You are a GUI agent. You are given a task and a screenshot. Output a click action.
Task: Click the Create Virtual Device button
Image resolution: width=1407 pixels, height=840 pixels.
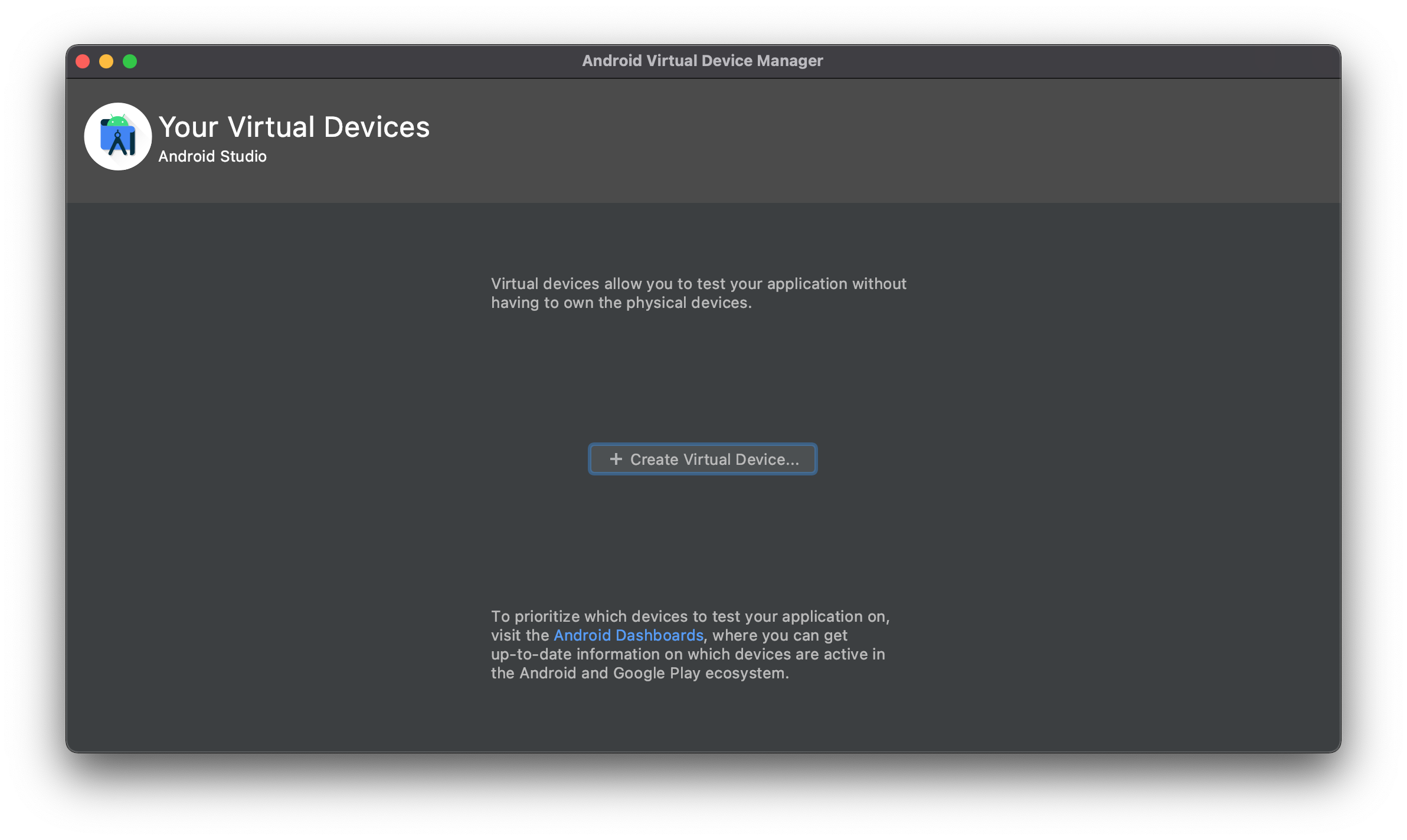[702, 459]
